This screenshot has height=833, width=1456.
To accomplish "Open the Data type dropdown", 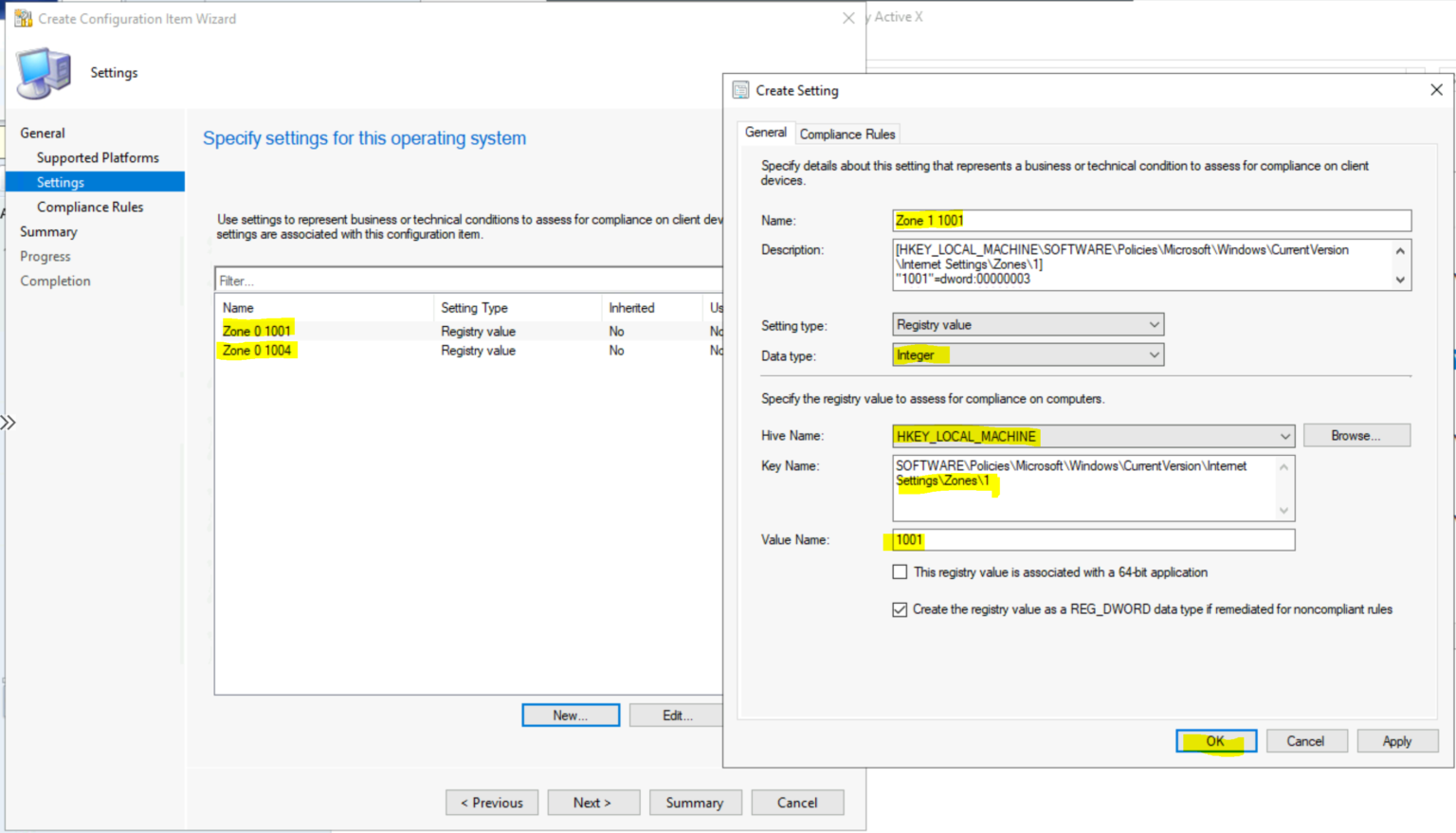I will (x=1153, y=354).
